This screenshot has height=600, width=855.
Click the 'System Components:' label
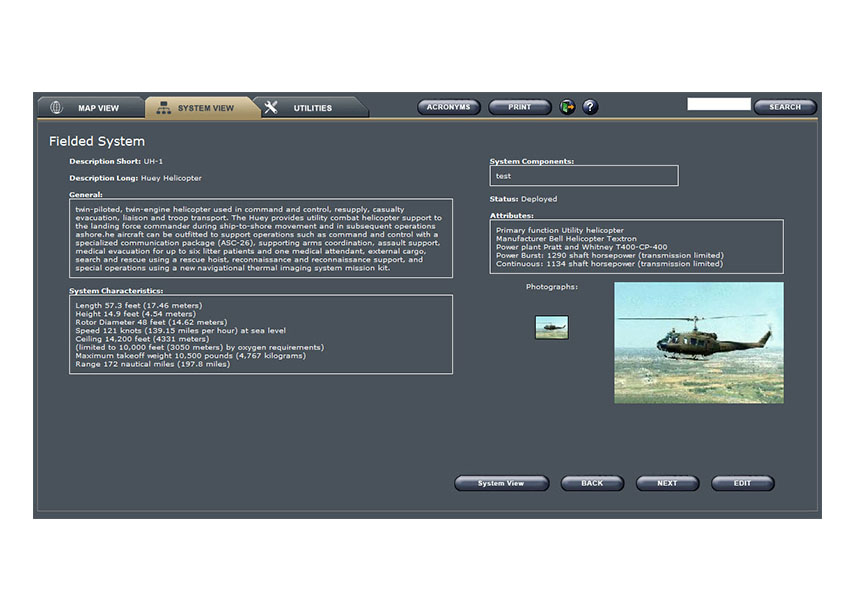532,161
